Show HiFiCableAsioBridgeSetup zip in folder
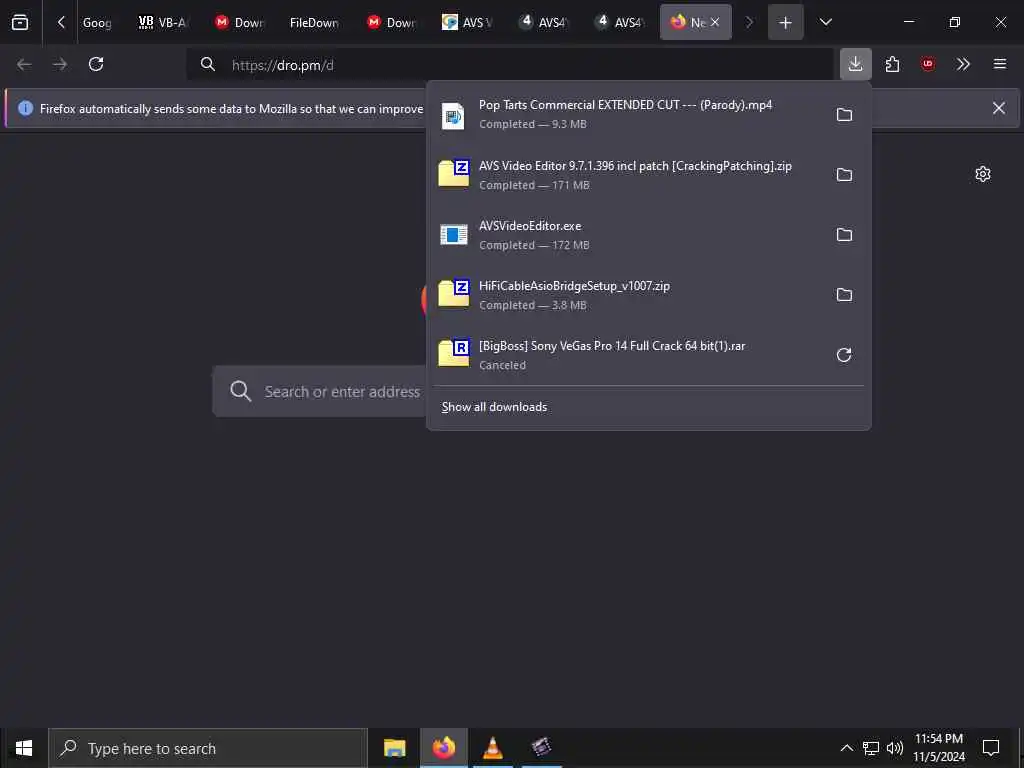Screen dimensions: 1024x768 tap(844, 295)
